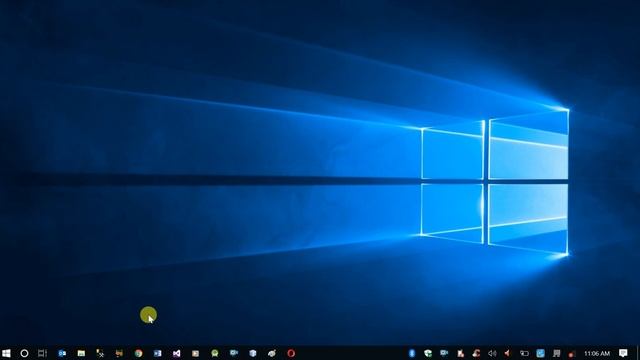The width and height of the screenshot is (640, 360).
Task: Open File Explorer from the taskbar
Action: (81, 353)
